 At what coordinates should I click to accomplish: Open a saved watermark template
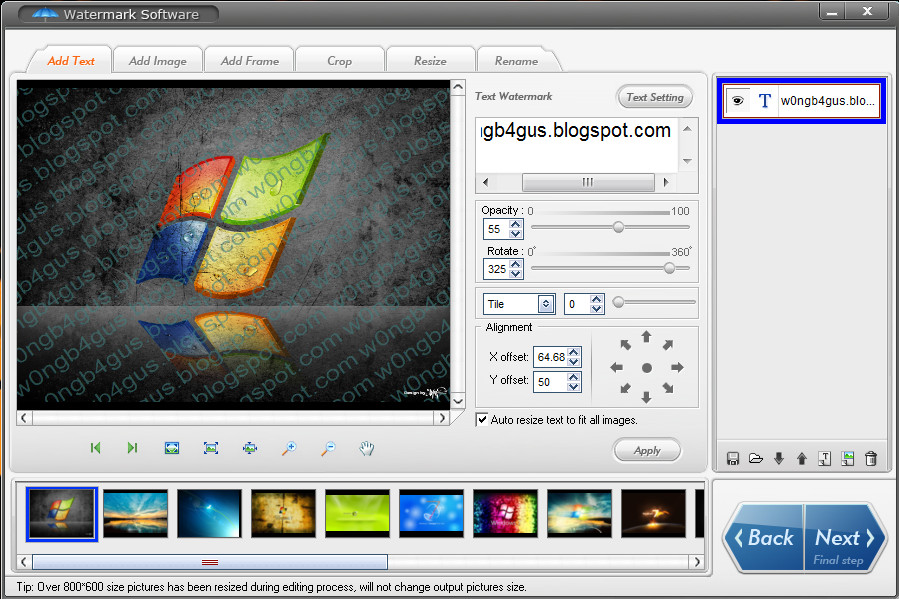point(756,458)
